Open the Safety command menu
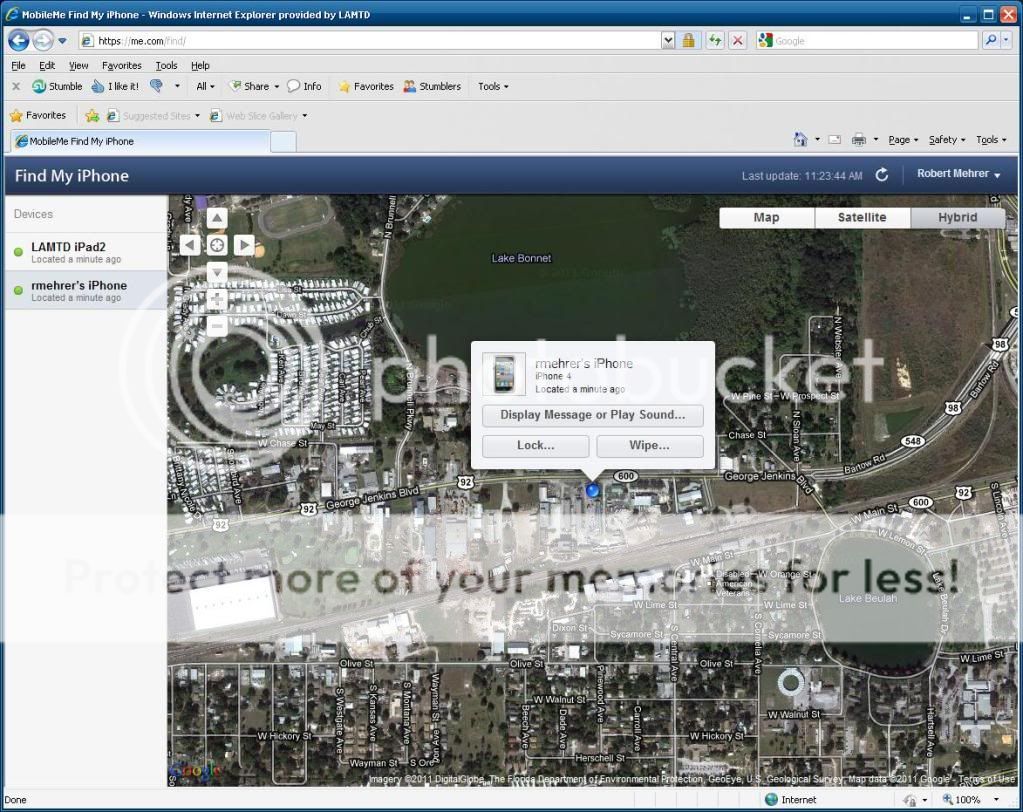1023x812 pixels. click(947, 140)
